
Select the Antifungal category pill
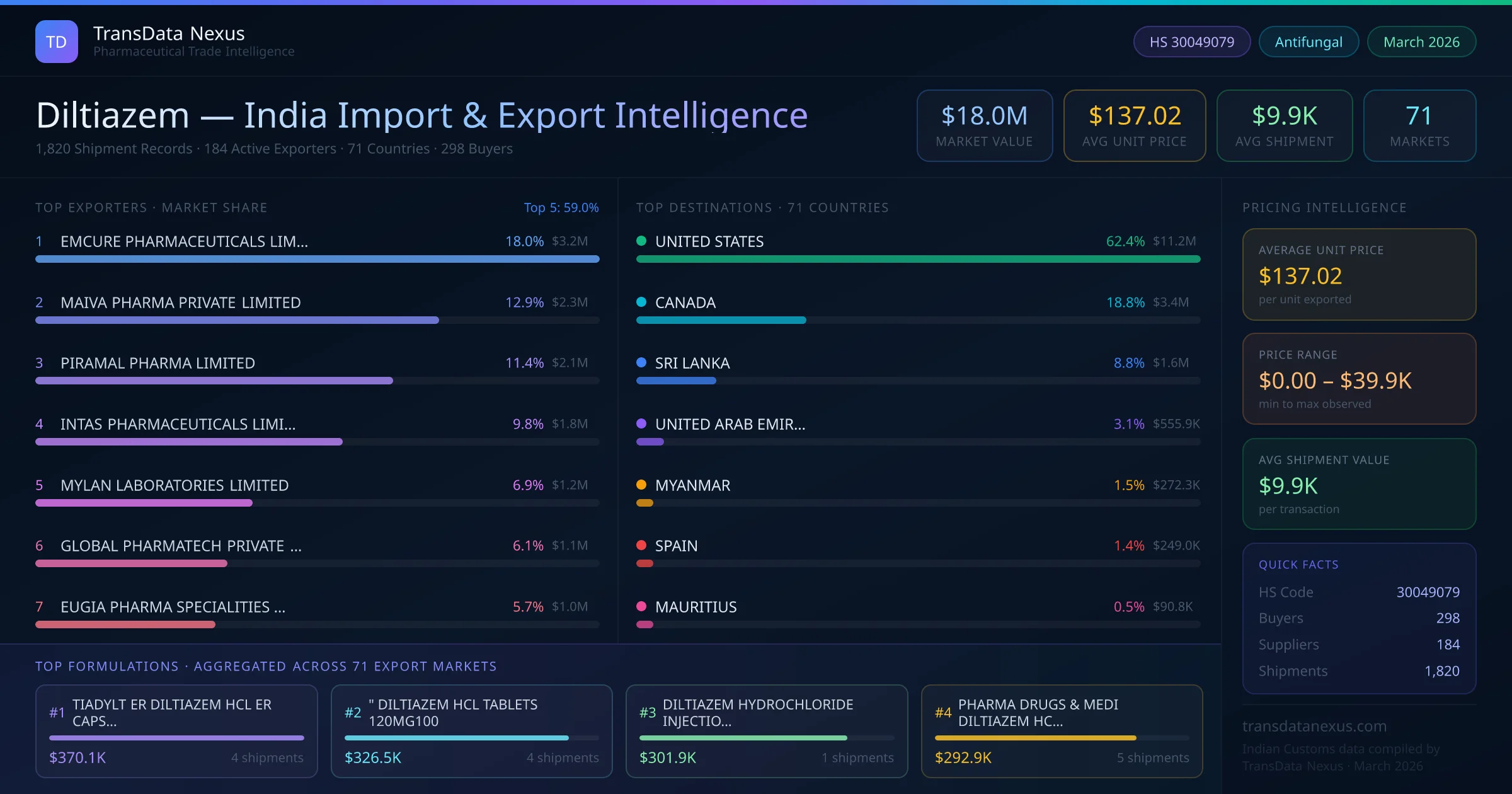[1308, 42]
